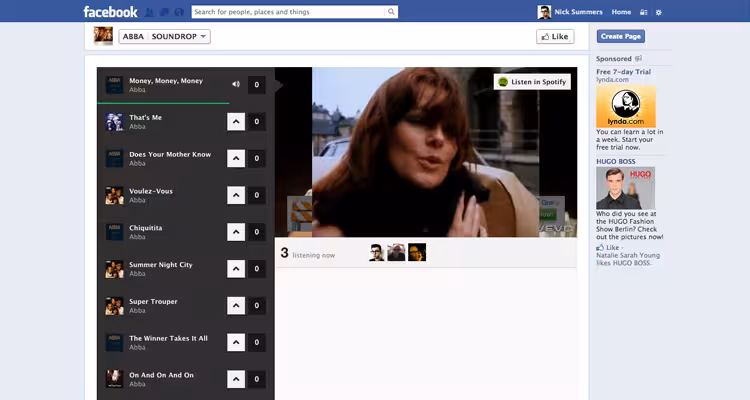Viewport: 750px width, 400px height.
Task: Open account settings gear icon
Action: 659,12
